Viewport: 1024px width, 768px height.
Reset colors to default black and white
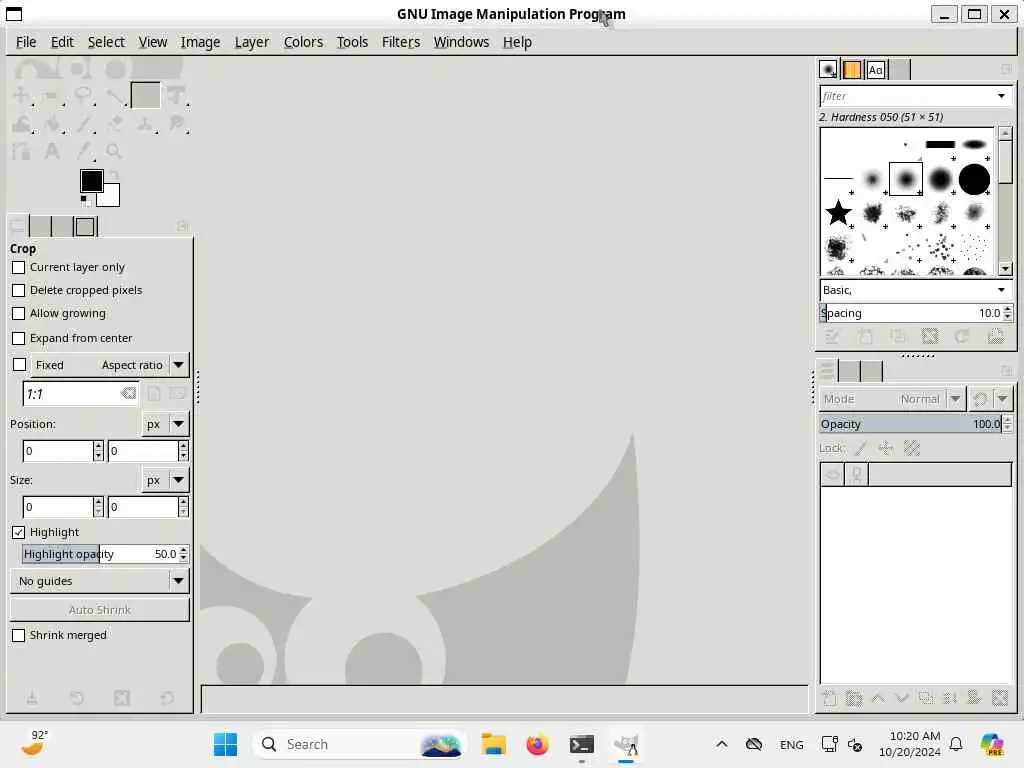[85, 200]
